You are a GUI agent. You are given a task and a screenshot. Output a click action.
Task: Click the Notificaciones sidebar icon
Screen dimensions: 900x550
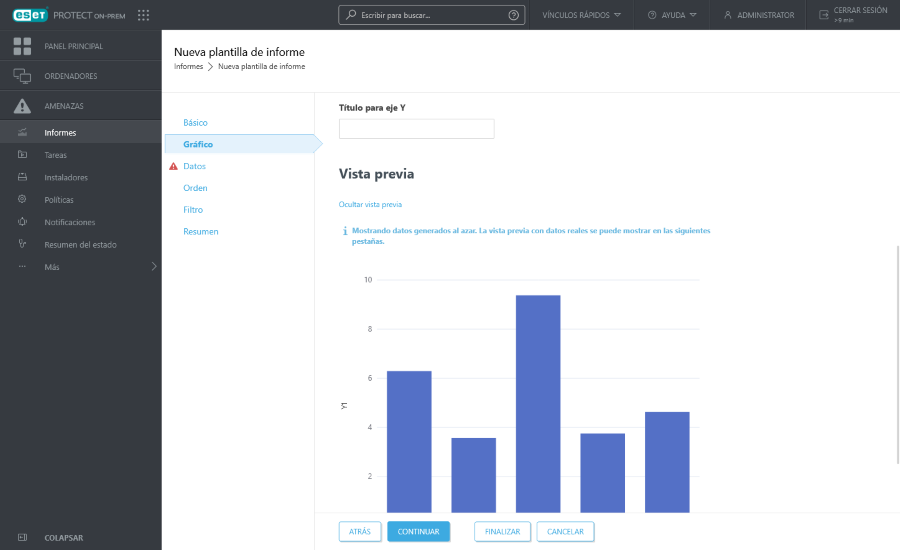coord(22,222)
